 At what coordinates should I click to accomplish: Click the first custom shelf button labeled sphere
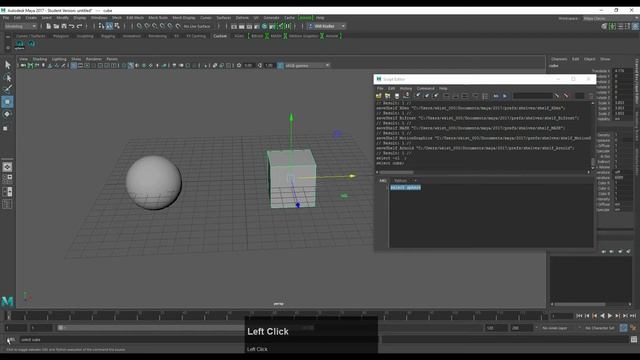pos(19,44)
